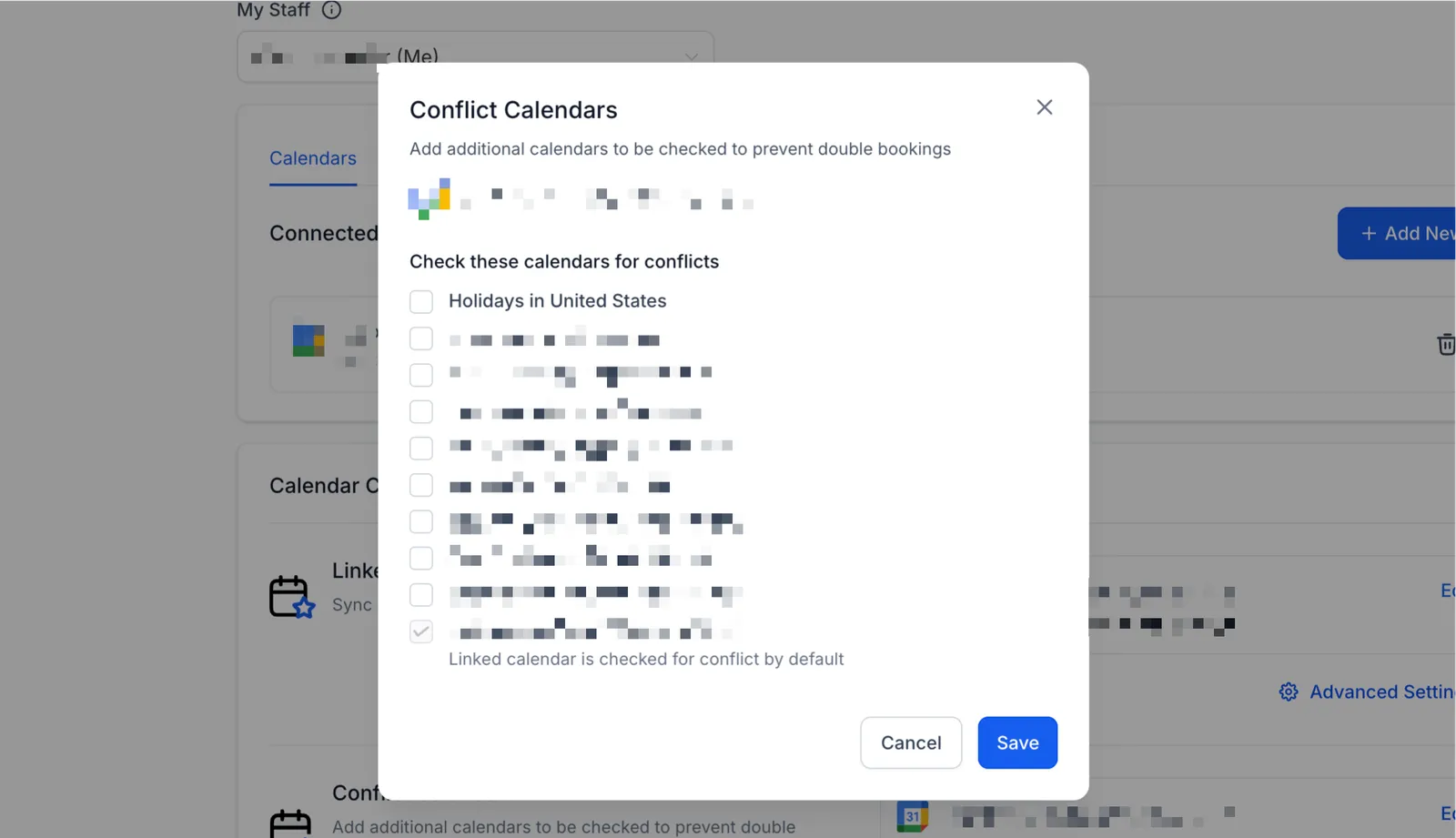Tick the second calendar checkbox under Holidays
This screenshot has width=1456, height=838.
tap(421, 375)
